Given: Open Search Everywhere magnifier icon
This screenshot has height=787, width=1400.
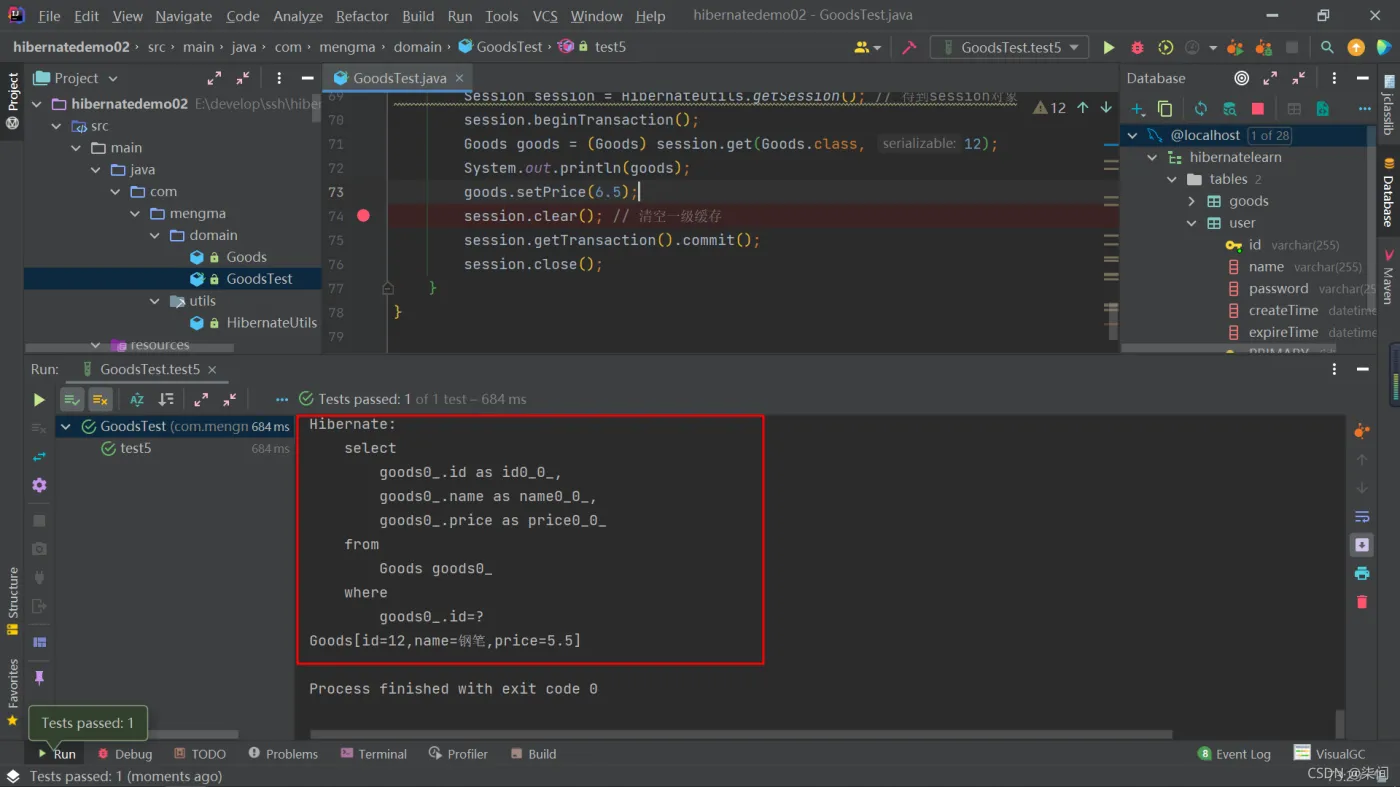Looking at the screenshot, I should [x=1327, y=47].
